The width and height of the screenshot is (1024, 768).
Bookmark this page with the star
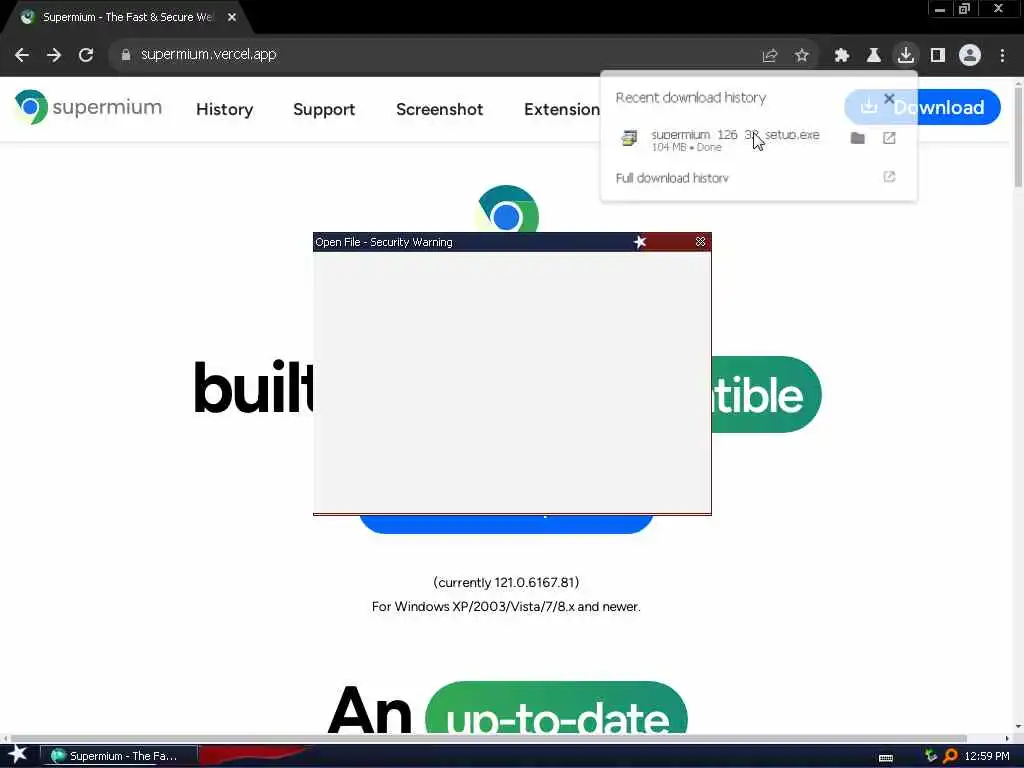coord(802,55)
